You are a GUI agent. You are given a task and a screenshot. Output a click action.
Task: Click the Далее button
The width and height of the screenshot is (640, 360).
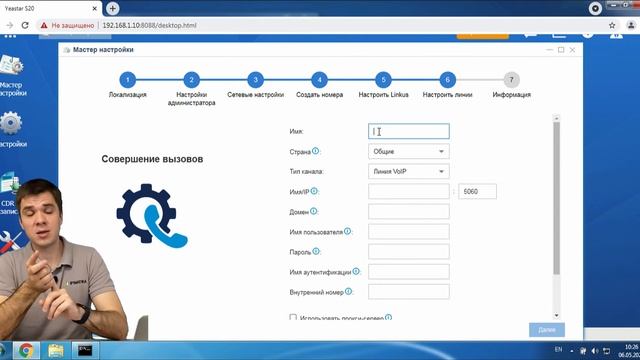547,330
